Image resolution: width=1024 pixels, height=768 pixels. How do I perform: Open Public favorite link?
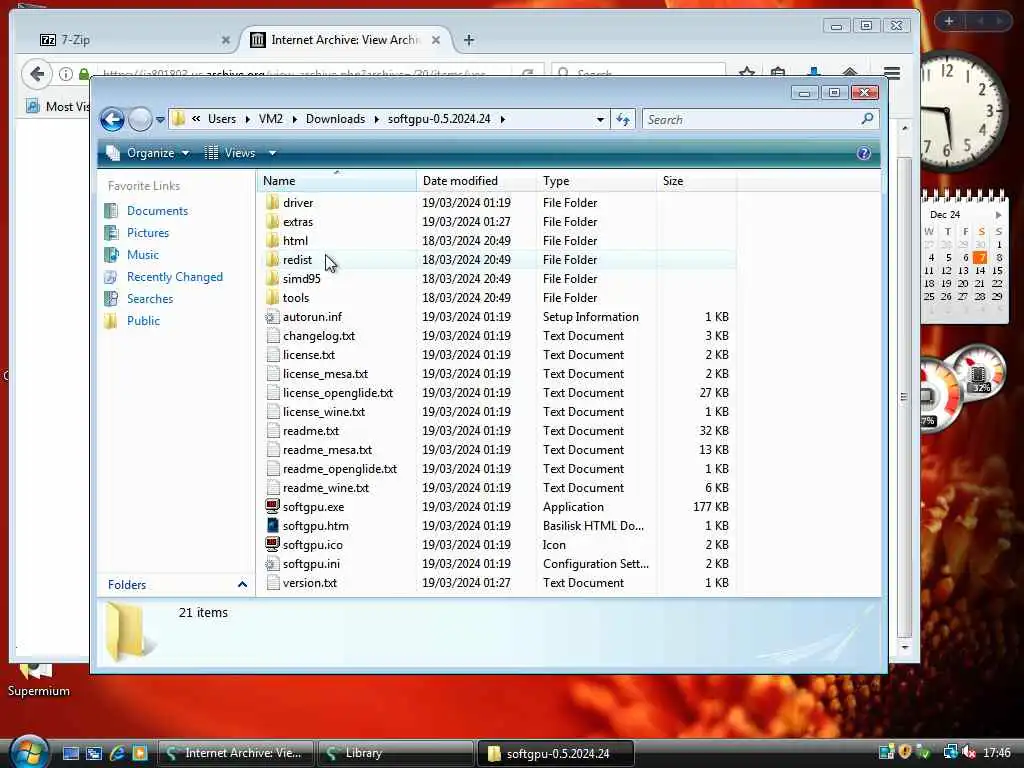coord(143,321)
